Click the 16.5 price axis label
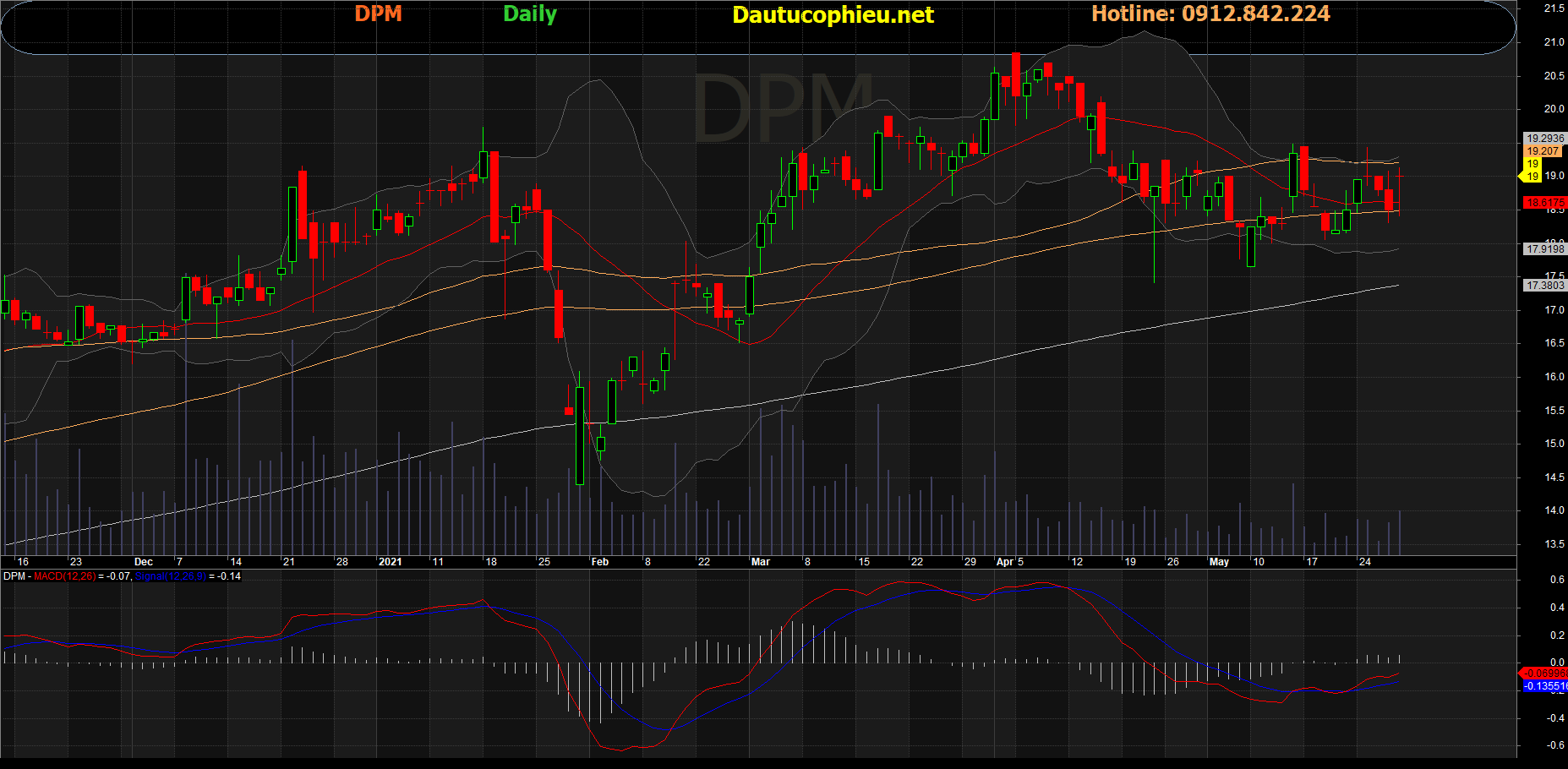1568x769 pixels. click(1554, 343)
